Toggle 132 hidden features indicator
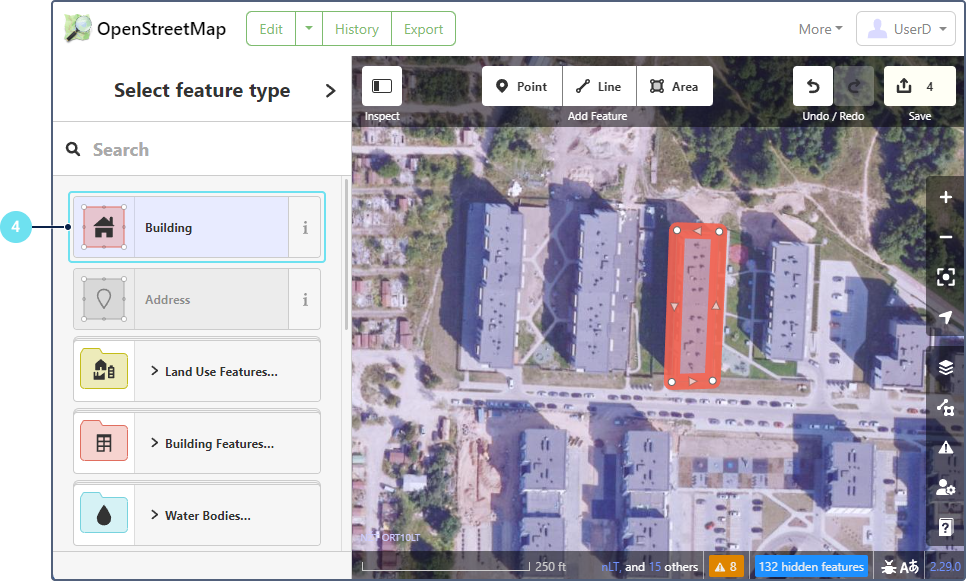The image size is (966, 581). pyautogui.click(x=811, y=567)
